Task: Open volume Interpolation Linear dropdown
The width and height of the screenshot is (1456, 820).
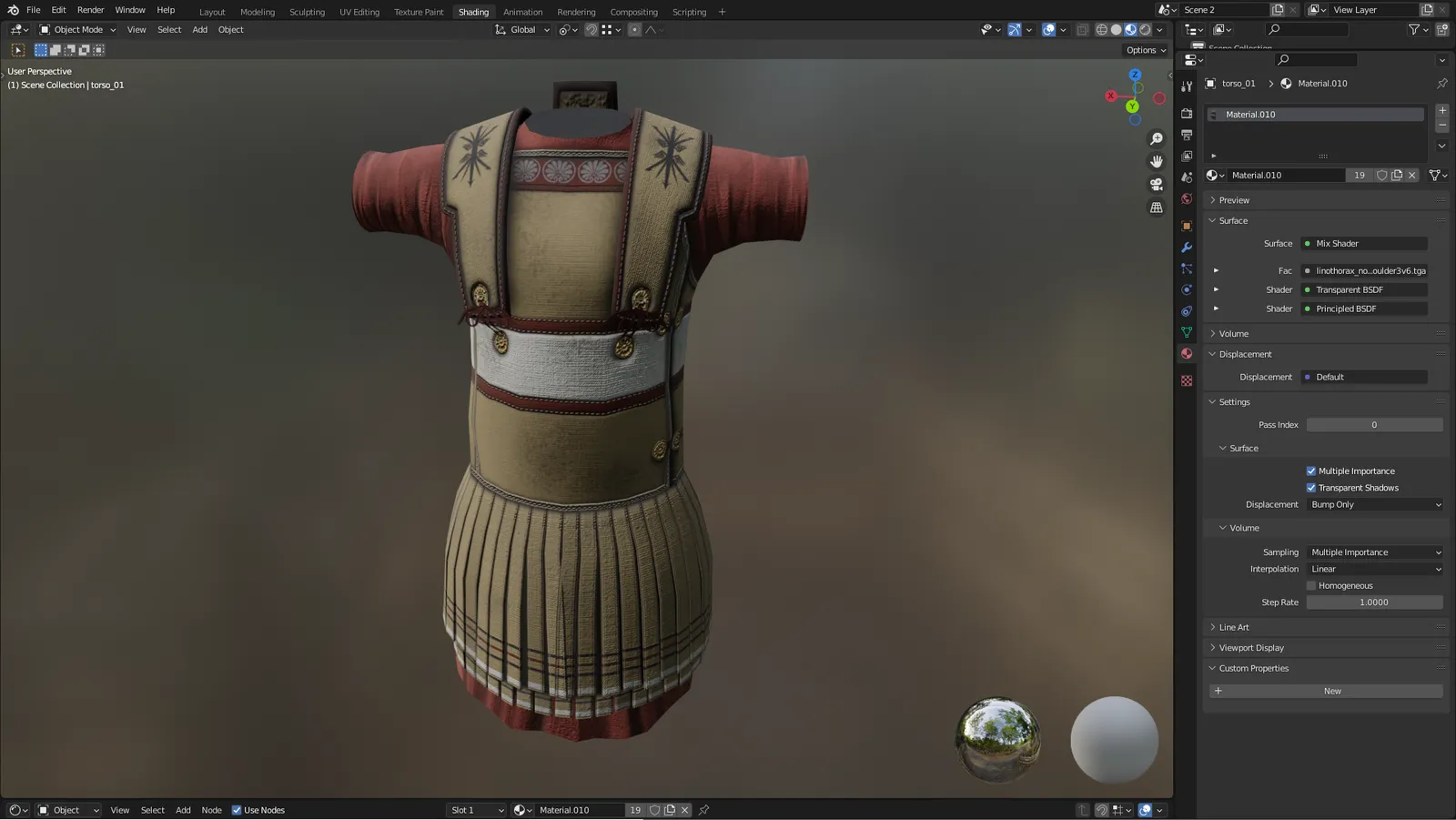Action: point(1375,570)
